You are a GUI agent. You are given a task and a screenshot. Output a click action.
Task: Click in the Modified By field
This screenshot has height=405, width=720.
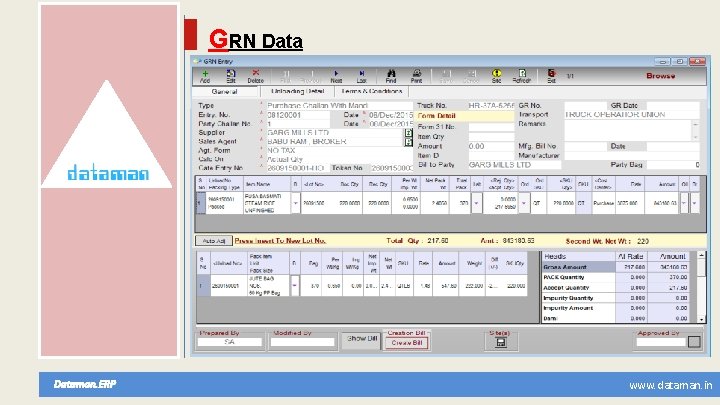tap(302, 342)
